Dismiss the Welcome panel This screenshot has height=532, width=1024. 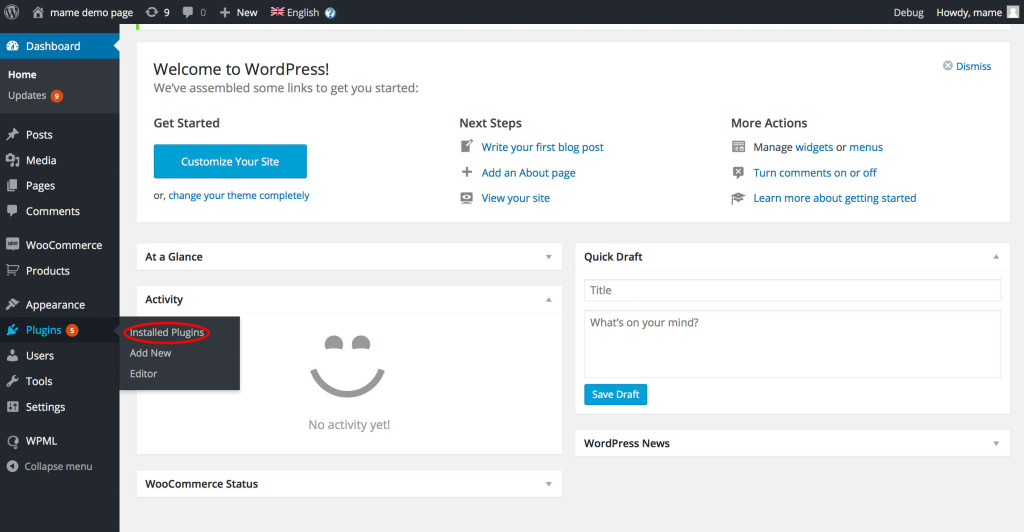pyautogui.click(x=967, y=66)
